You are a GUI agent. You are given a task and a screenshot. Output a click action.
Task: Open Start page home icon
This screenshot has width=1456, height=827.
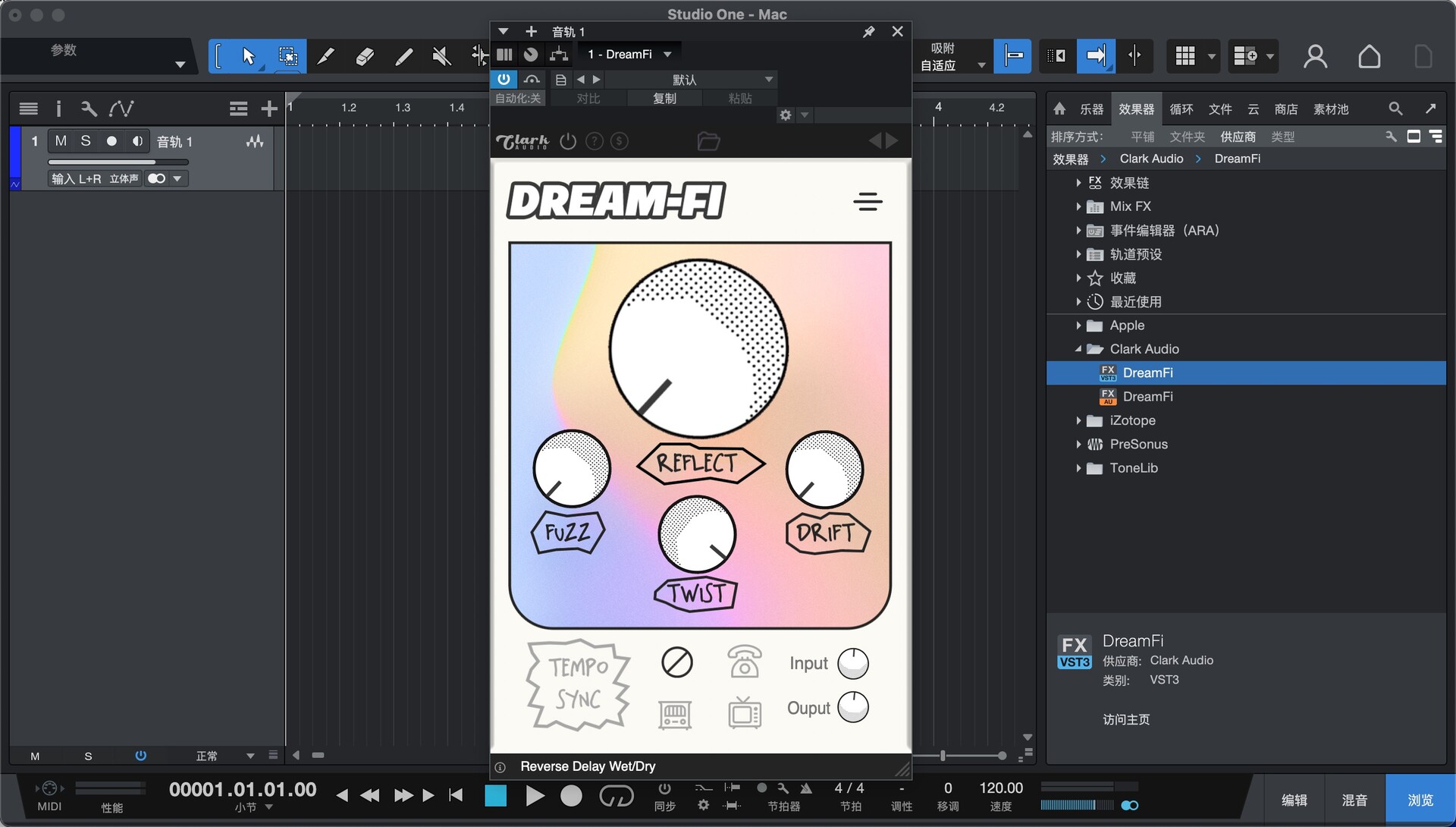(x=1369, y=56)
